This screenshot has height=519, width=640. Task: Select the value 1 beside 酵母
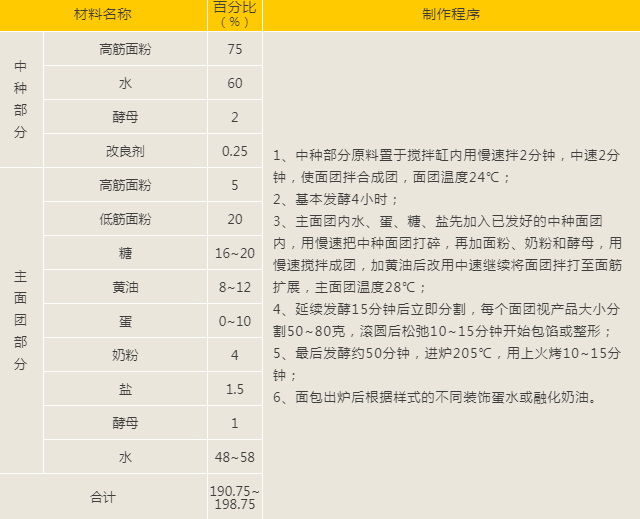(235, 424)
